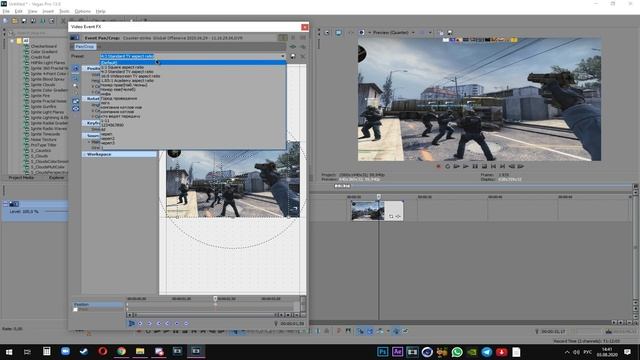This screenshot has width=640, height=360.
Task: Click the video clip thumbnail on timeline
Action: coord(367,211)
